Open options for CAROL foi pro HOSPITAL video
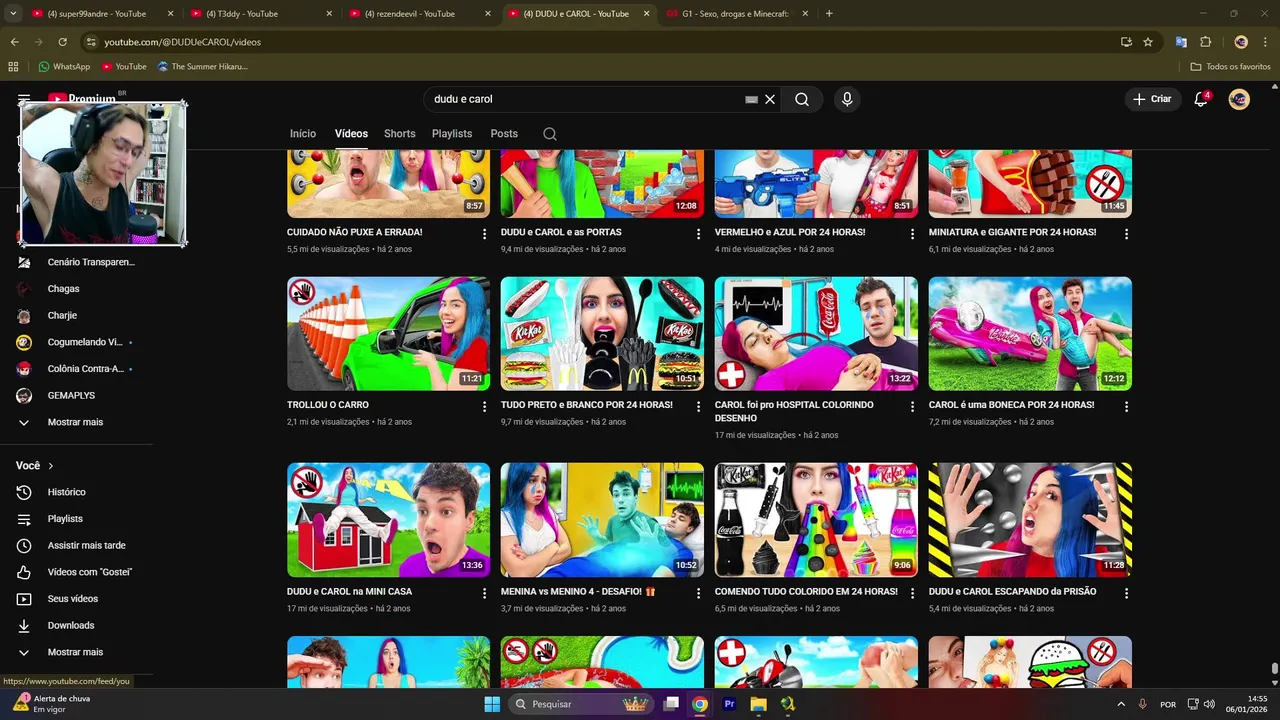The width and height of the screenshot is (1280, 720). click(912, 406)
